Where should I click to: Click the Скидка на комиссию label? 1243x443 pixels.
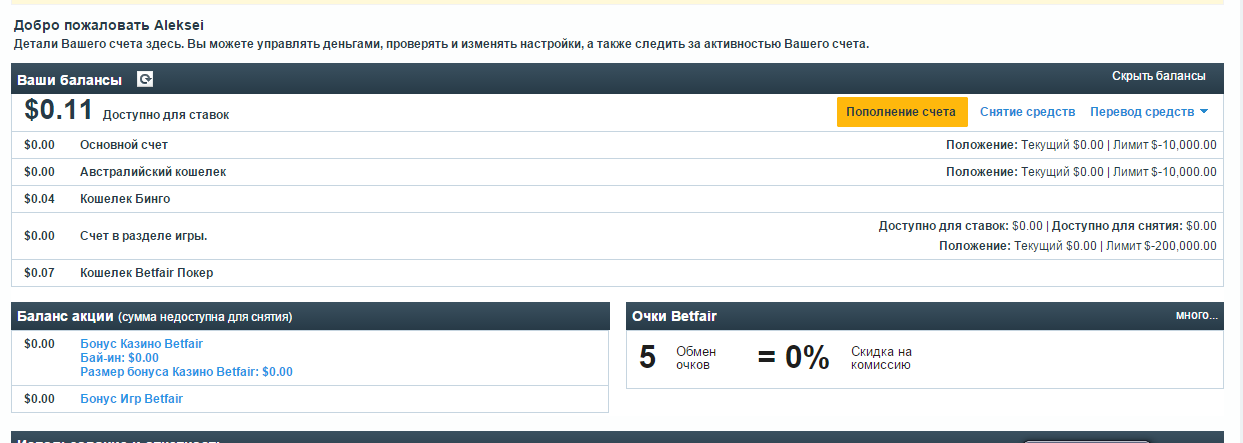tap(882, 358)
